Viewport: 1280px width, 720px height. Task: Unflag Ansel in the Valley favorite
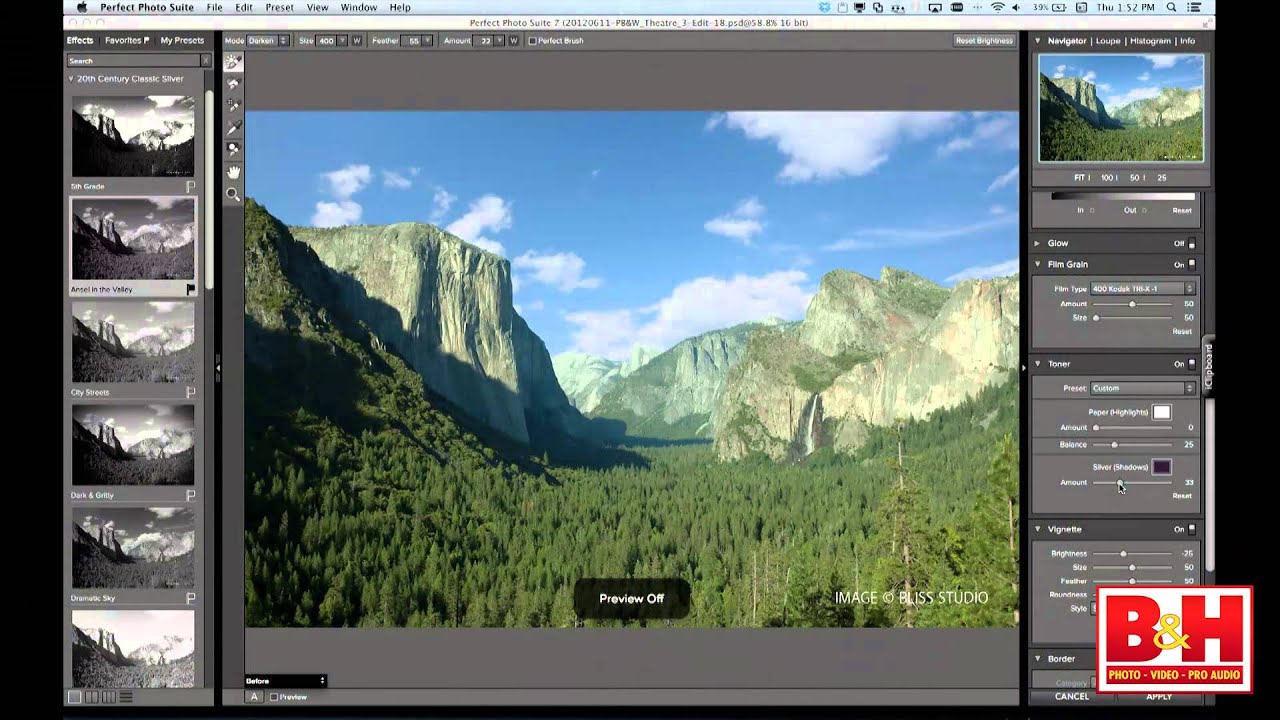coord(190,289)
